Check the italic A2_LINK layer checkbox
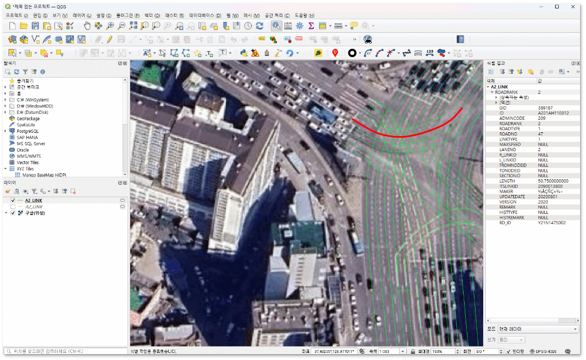 [13, 207]
